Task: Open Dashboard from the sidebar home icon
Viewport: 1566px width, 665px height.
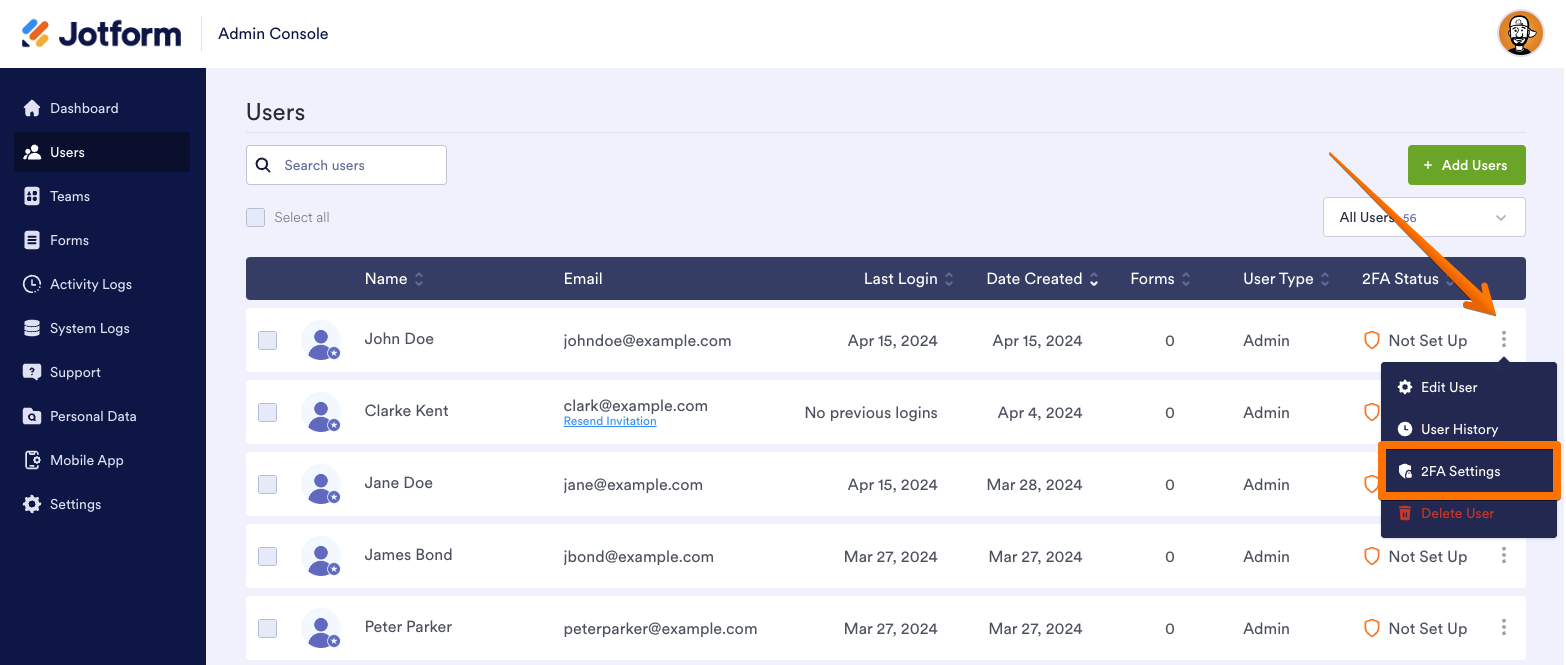Action: [x=32, y=108]
